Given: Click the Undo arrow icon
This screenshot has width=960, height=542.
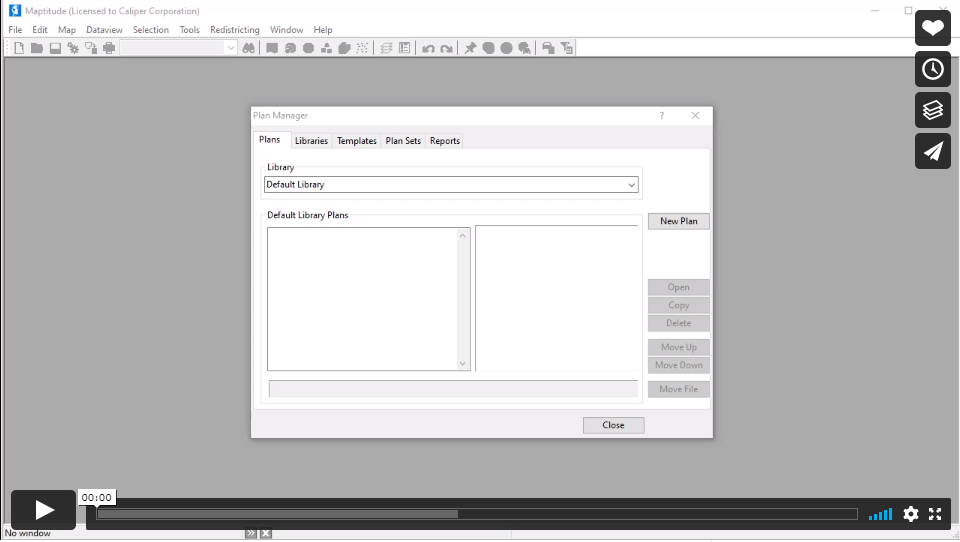Looking at the screenshot, I should [x=428, y=48].
